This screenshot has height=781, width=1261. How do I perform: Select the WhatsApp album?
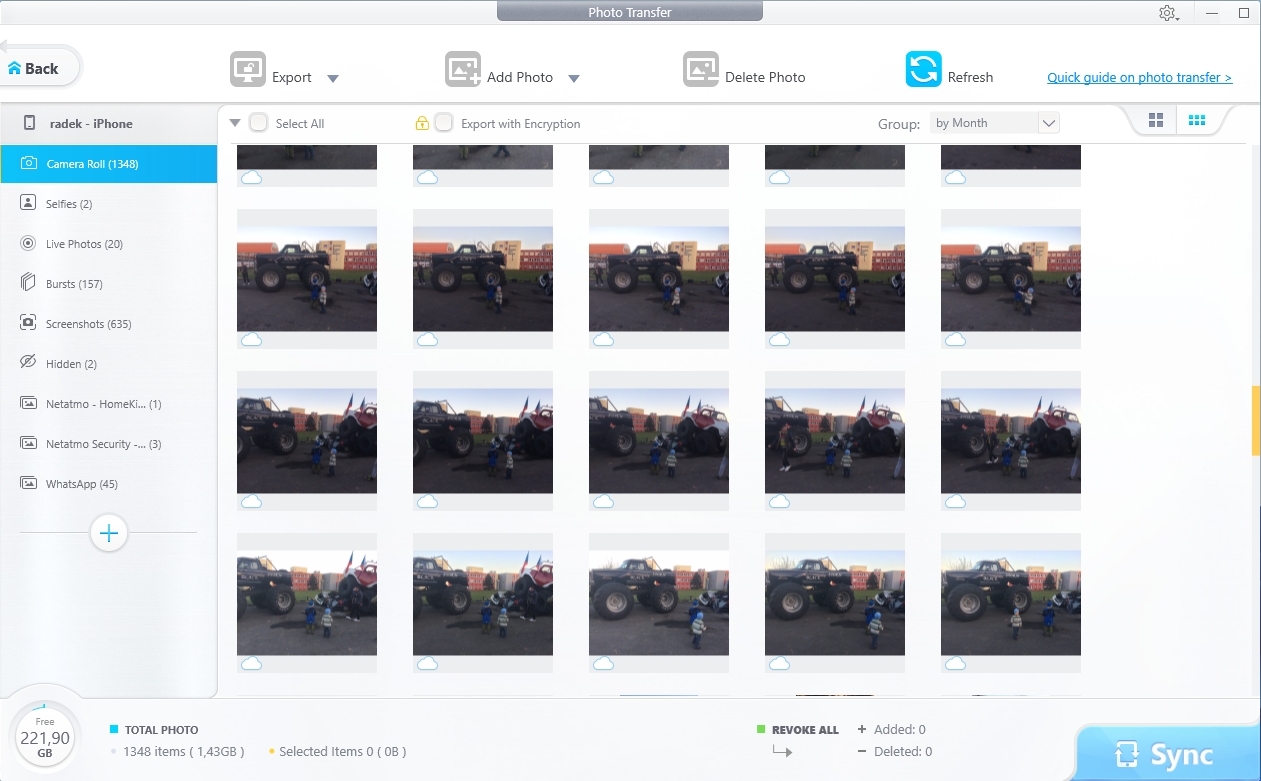coord(81,484)
